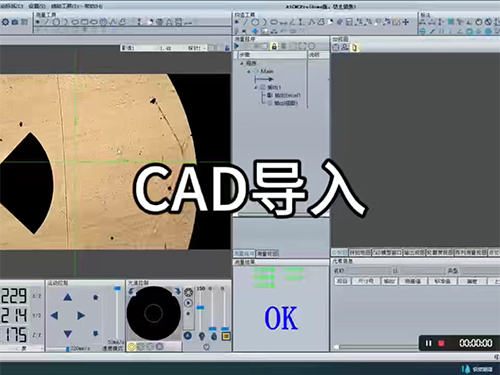Move stage down with the down arrow
Screen dimensions: 500x375
(68, 333)
